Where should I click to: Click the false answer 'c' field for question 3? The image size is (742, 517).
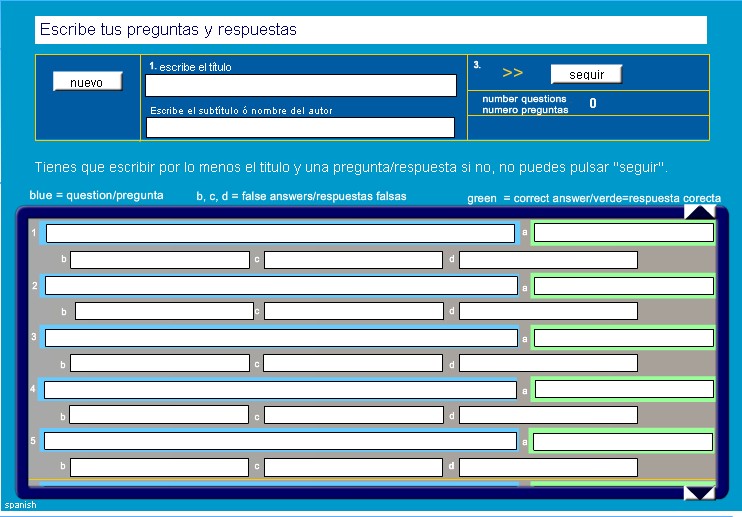(353, 363)
